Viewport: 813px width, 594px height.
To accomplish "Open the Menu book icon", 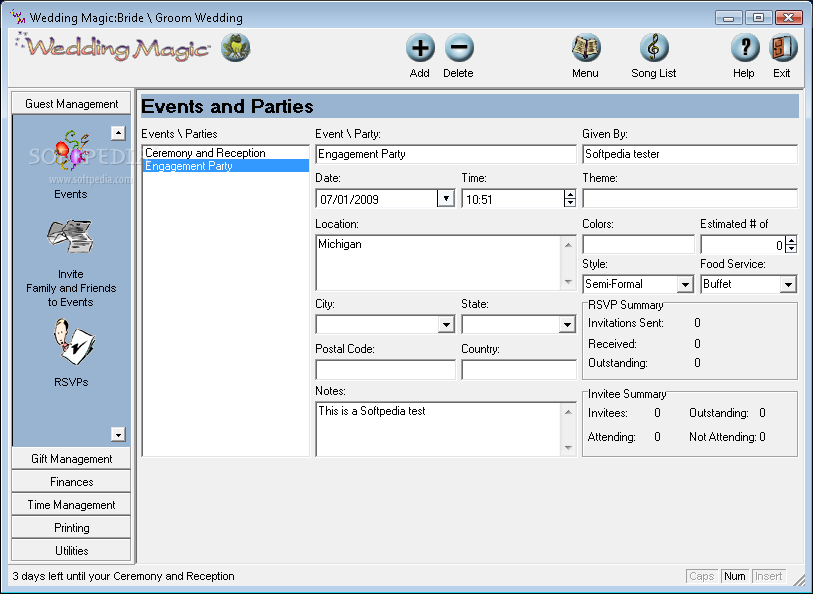I will coord(586,48).
